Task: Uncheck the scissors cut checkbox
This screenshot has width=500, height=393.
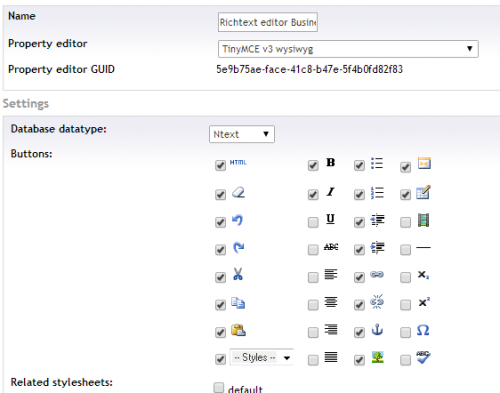Action: pos(220,277)
